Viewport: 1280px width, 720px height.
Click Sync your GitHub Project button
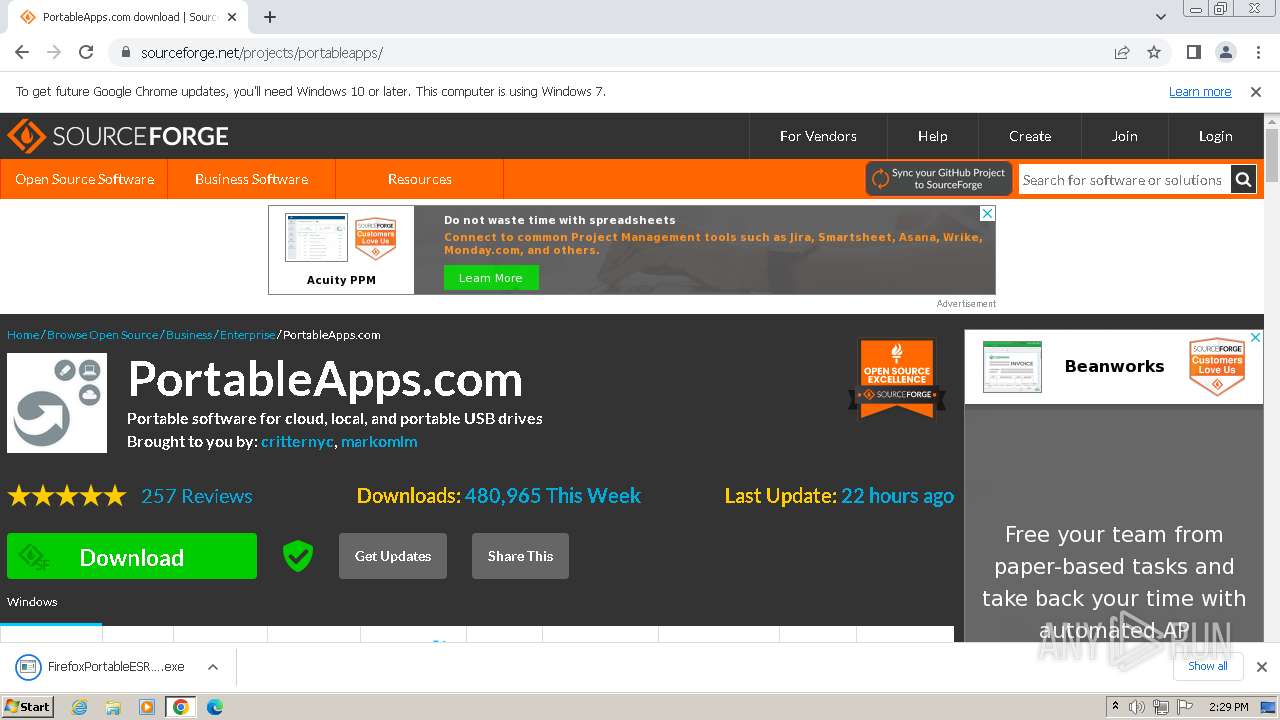[939, 179]
